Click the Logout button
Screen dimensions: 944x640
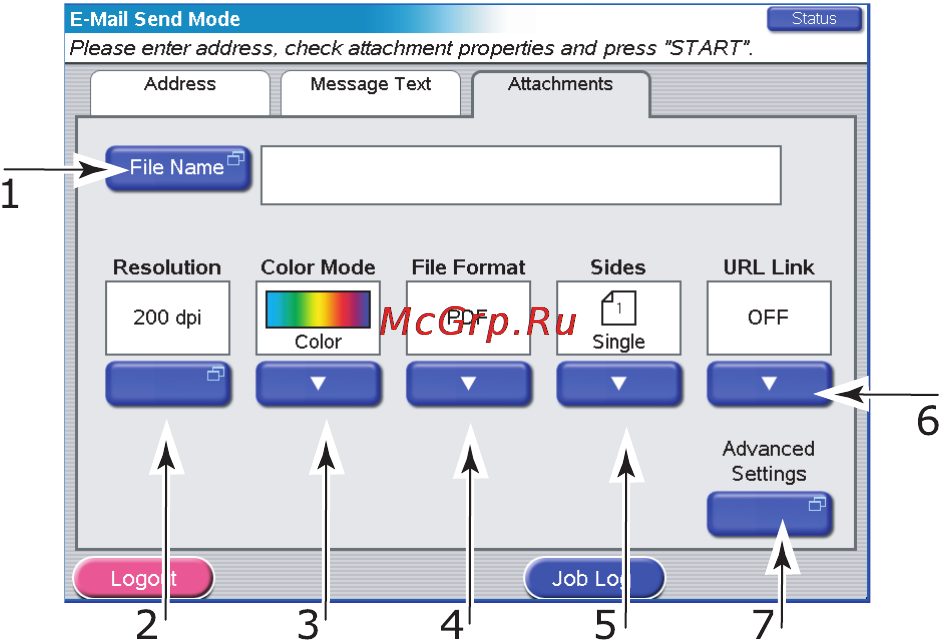[x=143, y=578]
